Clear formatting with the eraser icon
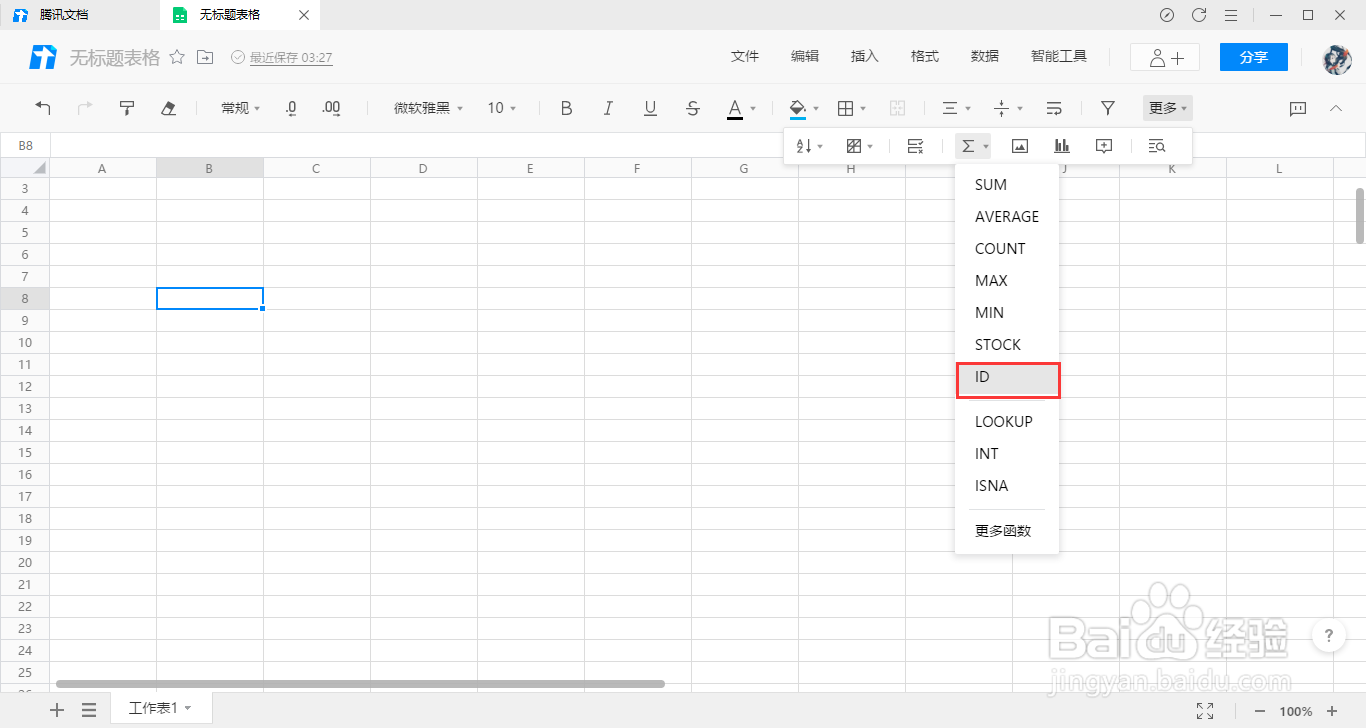This screenshot has height=728, width=1366. pyautogui.click(x=168, y=108)
